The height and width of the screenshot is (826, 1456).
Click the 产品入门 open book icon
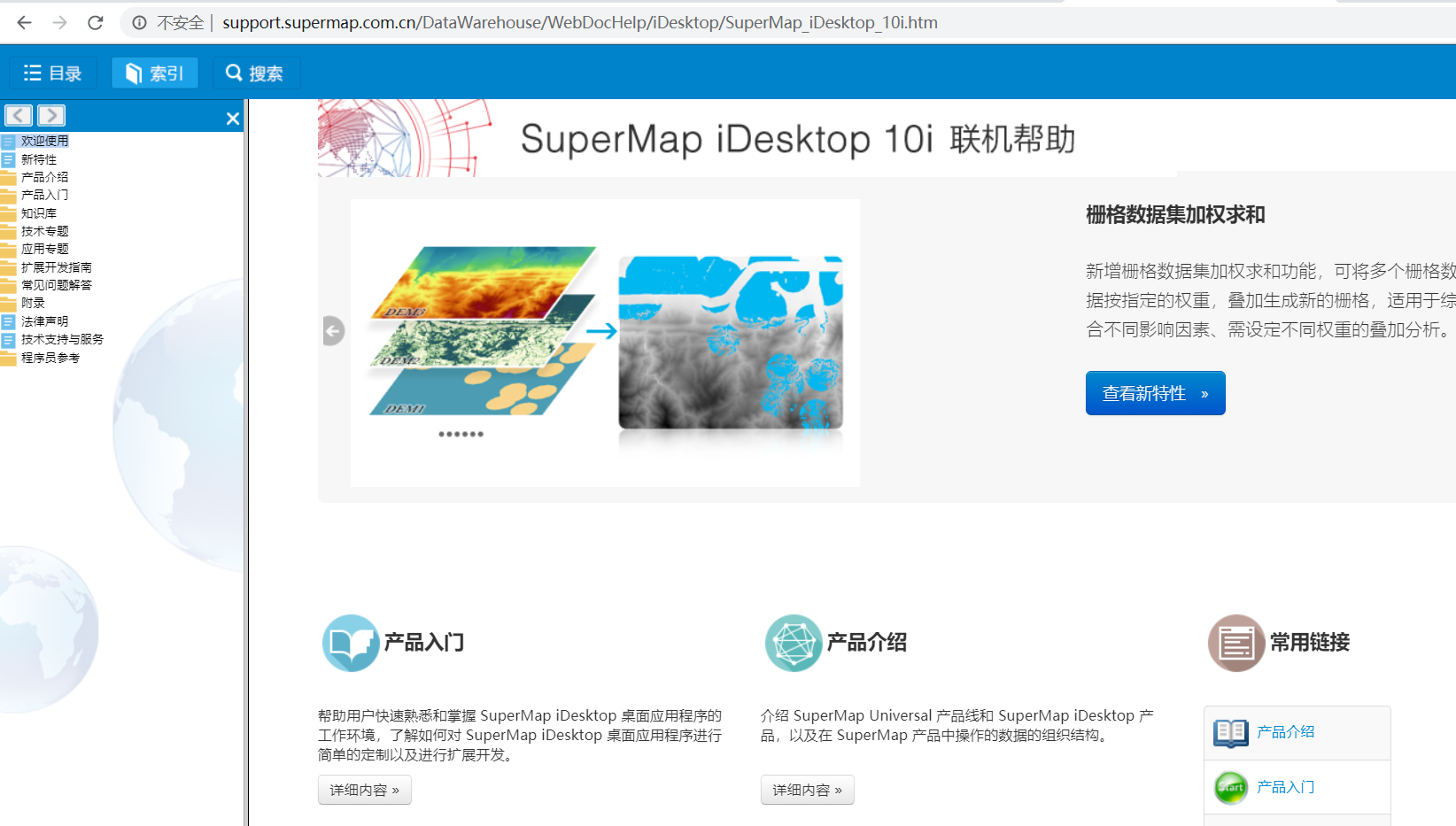[350, 643]
